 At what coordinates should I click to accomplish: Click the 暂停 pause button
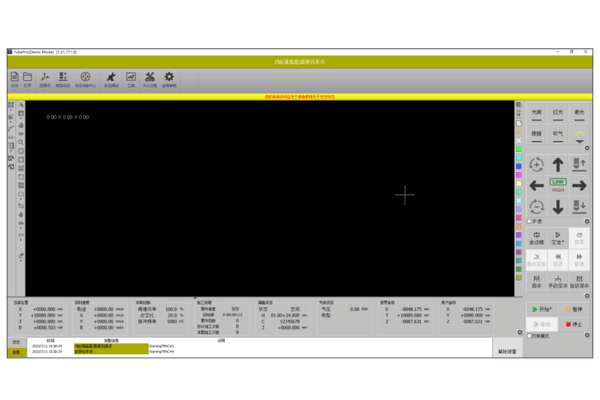(574, 309)
